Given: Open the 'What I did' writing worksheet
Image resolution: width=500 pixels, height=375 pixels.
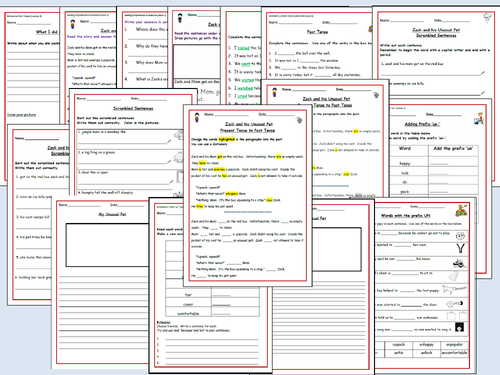Looking at the screenshot, I should pyautogui.click(x=32, y=67).
